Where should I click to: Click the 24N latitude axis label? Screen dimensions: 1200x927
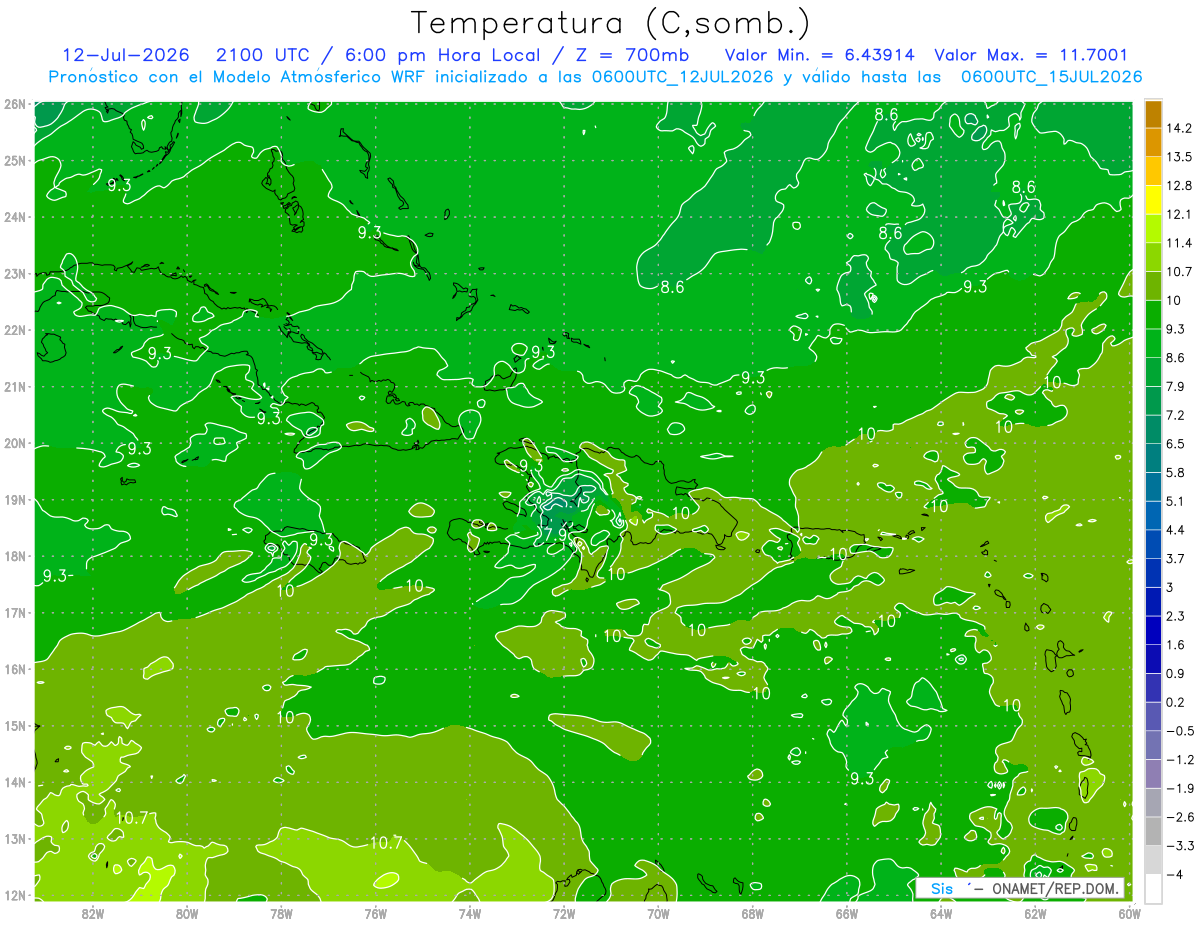coord(15,217)
